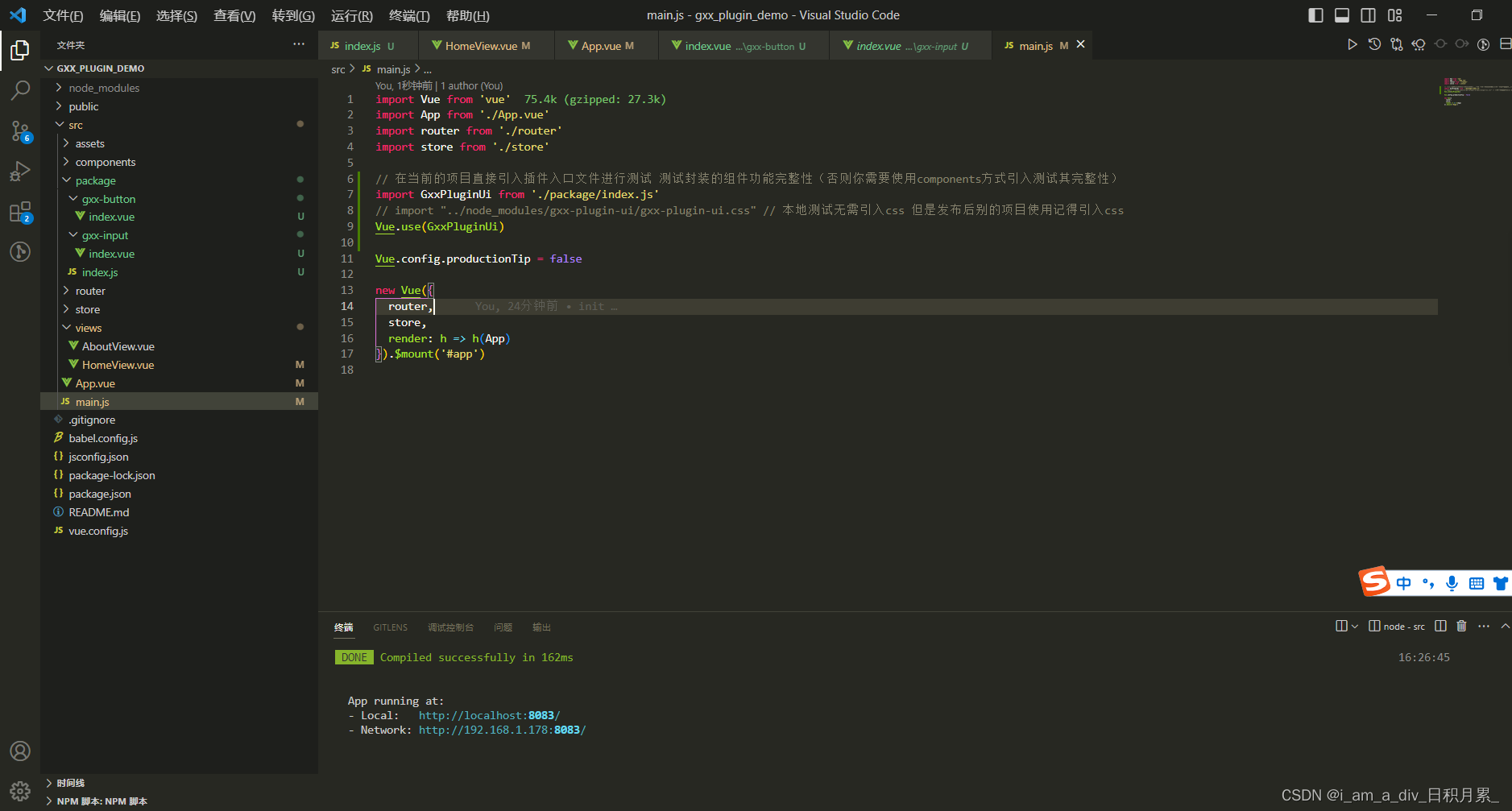The height and width of the screenshot is (811, 1512).
Task: Open vue.config.js file
Action: point(98,531)
